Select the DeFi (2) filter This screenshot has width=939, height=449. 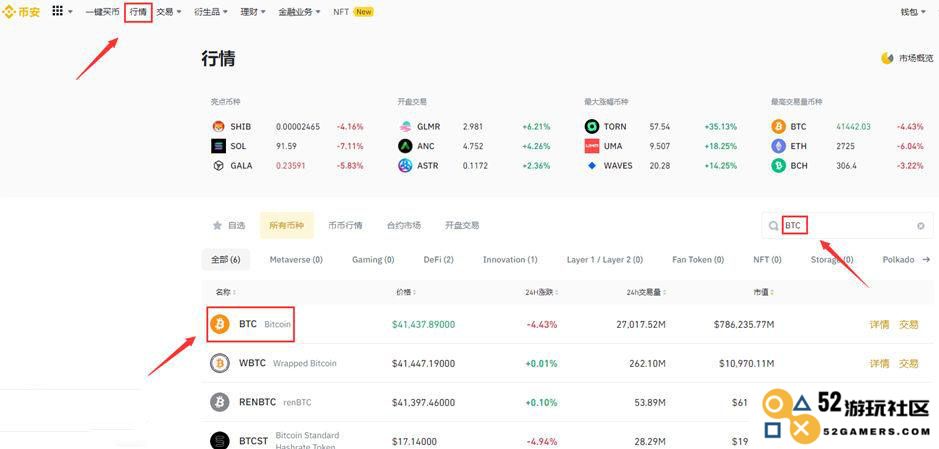click(x=438, y=260)
